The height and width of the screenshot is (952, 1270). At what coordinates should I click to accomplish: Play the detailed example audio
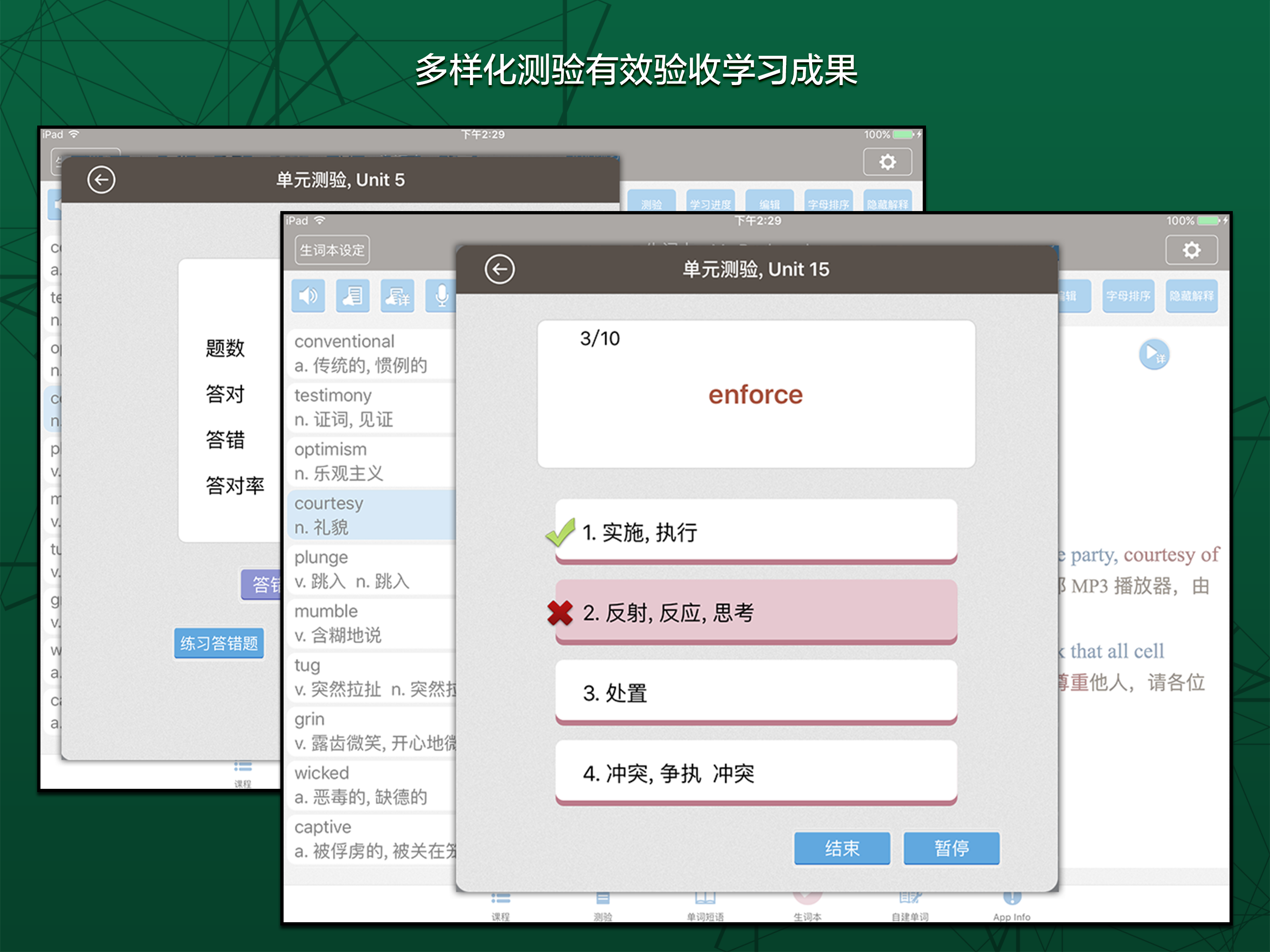click(x=1153, y=354)
